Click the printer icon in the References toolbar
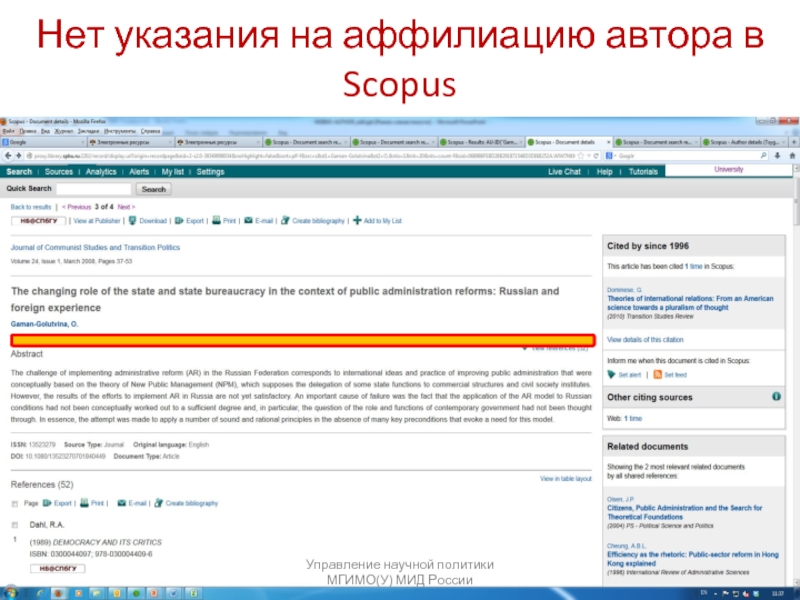The image size is (800, 600). [x=84, y=503]
